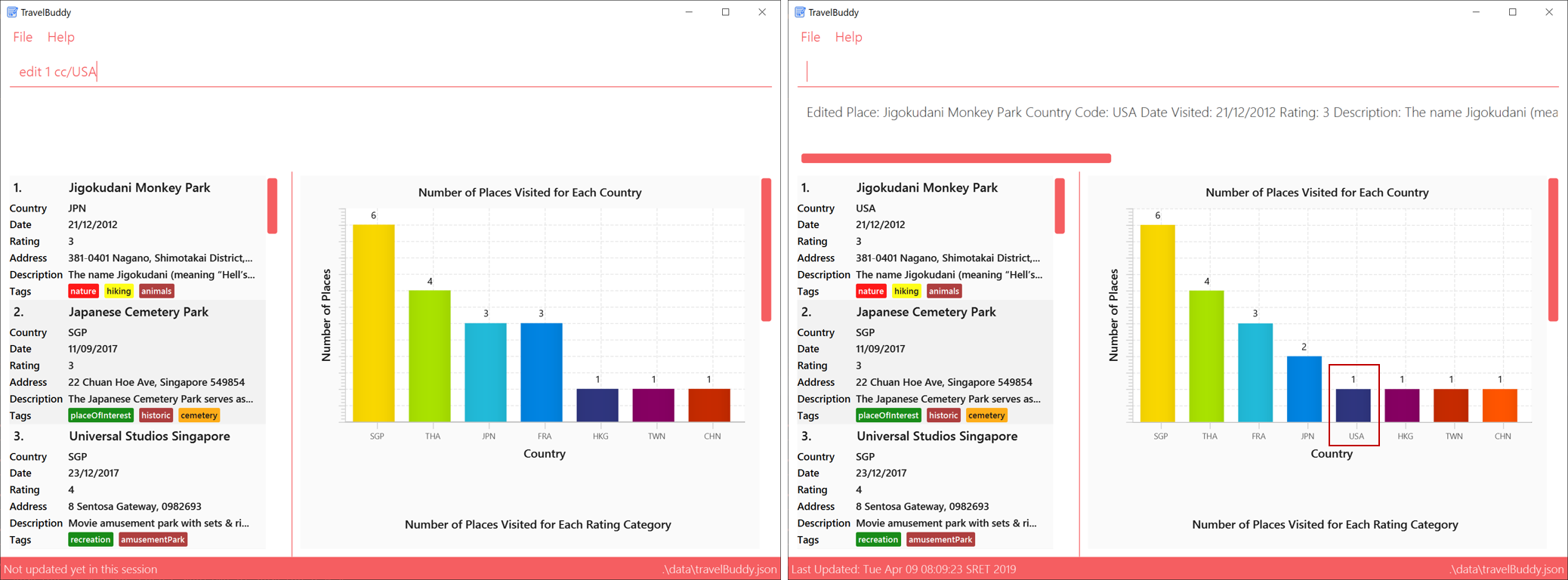Click 'Last Updated: Tue Apr 09' status text
Screen dimensions: 1568x580
point(903,569)
